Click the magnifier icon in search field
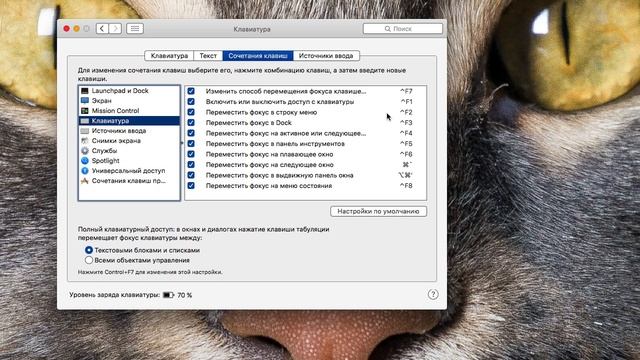640x360 pixels. 387,29
